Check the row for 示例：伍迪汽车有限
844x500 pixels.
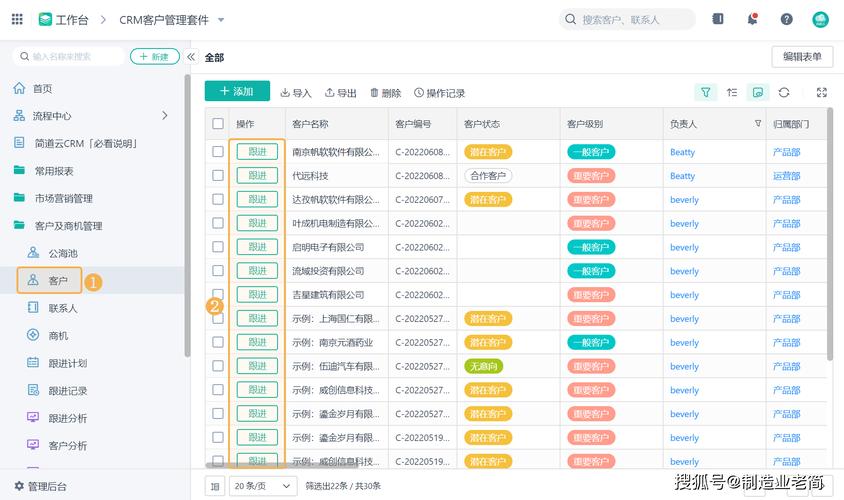[217, 366]
